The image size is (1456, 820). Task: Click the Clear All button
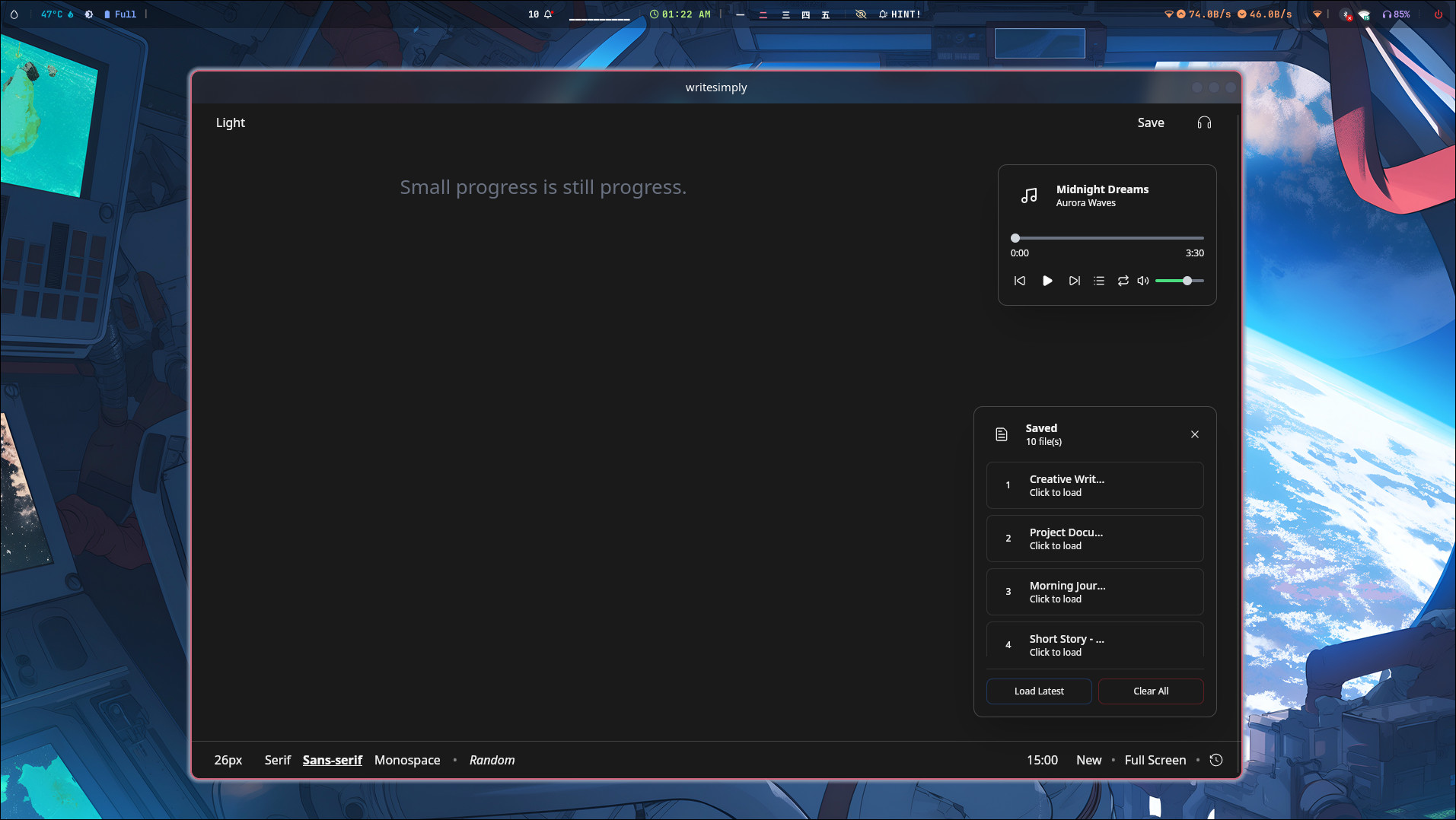click(1151, 691)
